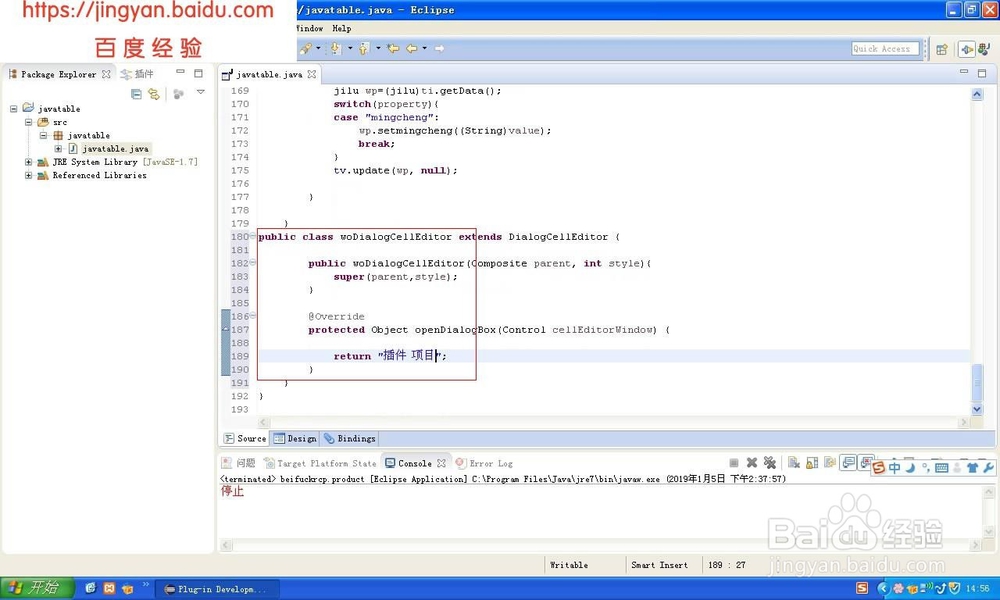The width and height of the screenshot is (1000, 600).
Task: Switch to Package Explorer tab
Action: [x=58, y=75]
